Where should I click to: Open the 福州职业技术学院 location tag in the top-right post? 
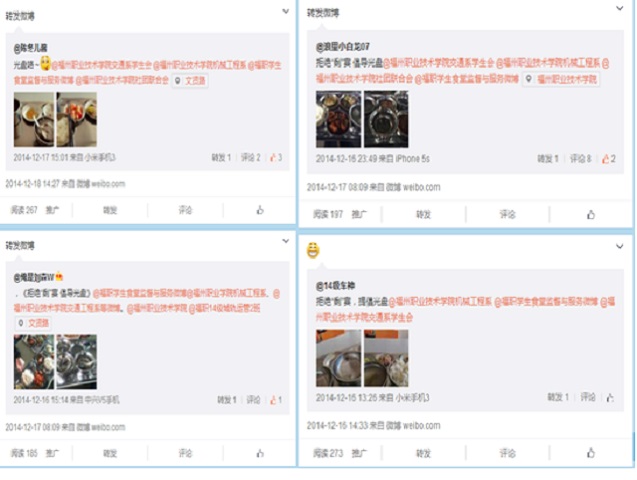click(x=561, y=79)
